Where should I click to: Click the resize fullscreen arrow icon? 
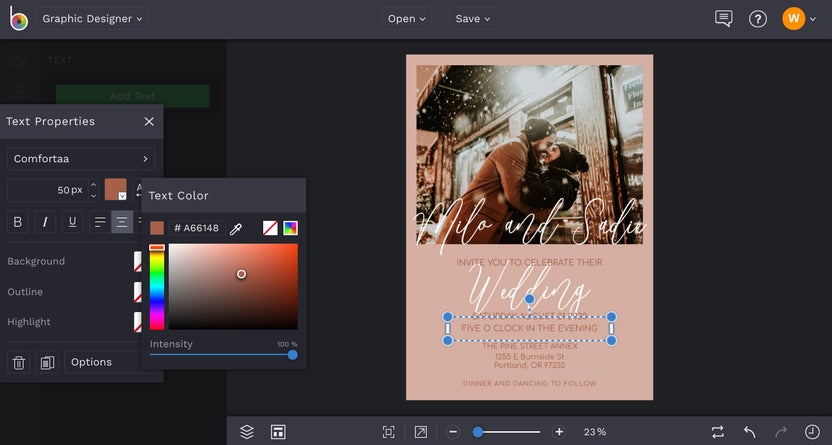coord(421,432)
